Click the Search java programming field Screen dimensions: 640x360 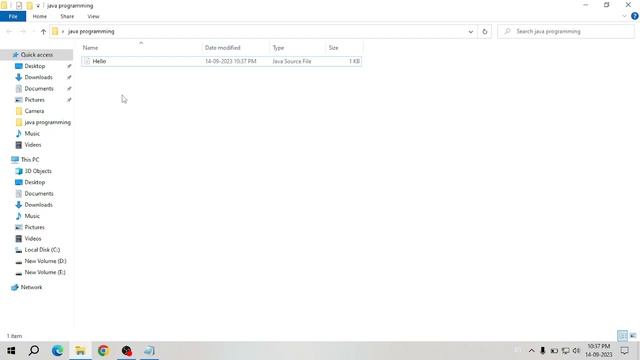pos(566,31)
